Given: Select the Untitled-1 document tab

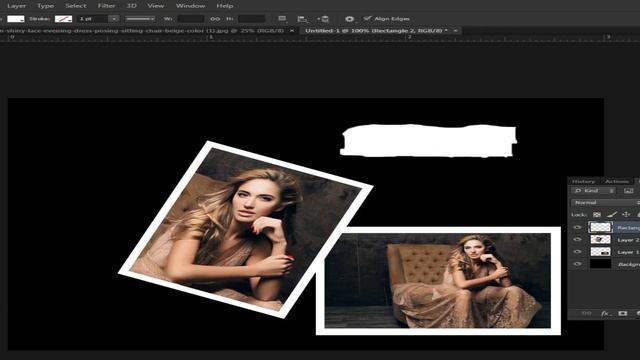Looking at the screenshot, I should (x=376, y=31).
